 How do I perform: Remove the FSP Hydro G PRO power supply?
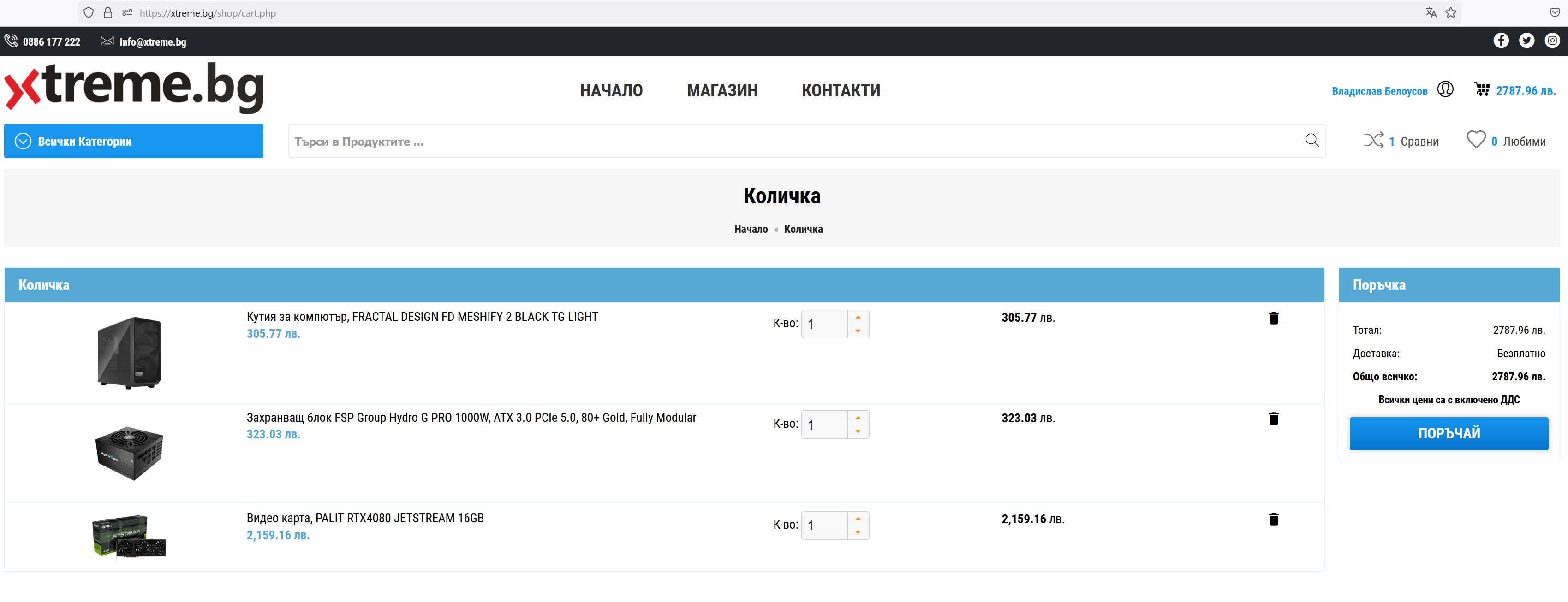(1273, 419)
